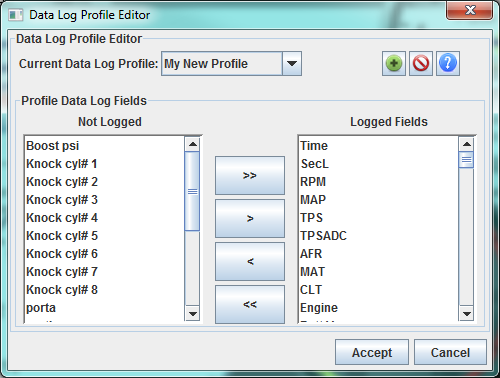The height and width of the screenshot is (378, 500).
Task: Click the Logged Fields scroll up arrow
Action: pos(466,144)
